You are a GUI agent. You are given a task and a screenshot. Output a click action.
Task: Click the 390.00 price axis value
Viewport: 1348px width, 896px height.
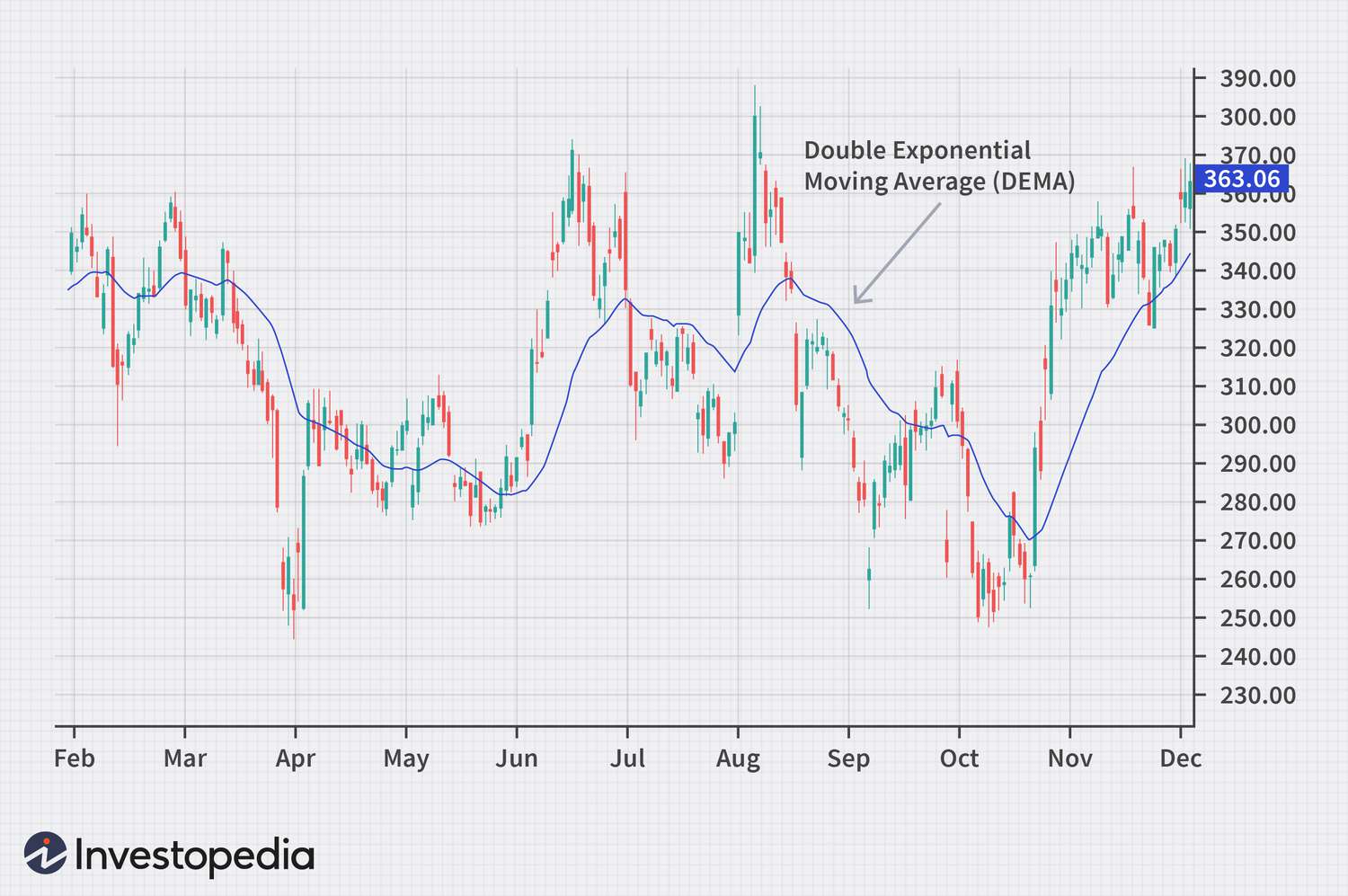(x=1257, y=79)
